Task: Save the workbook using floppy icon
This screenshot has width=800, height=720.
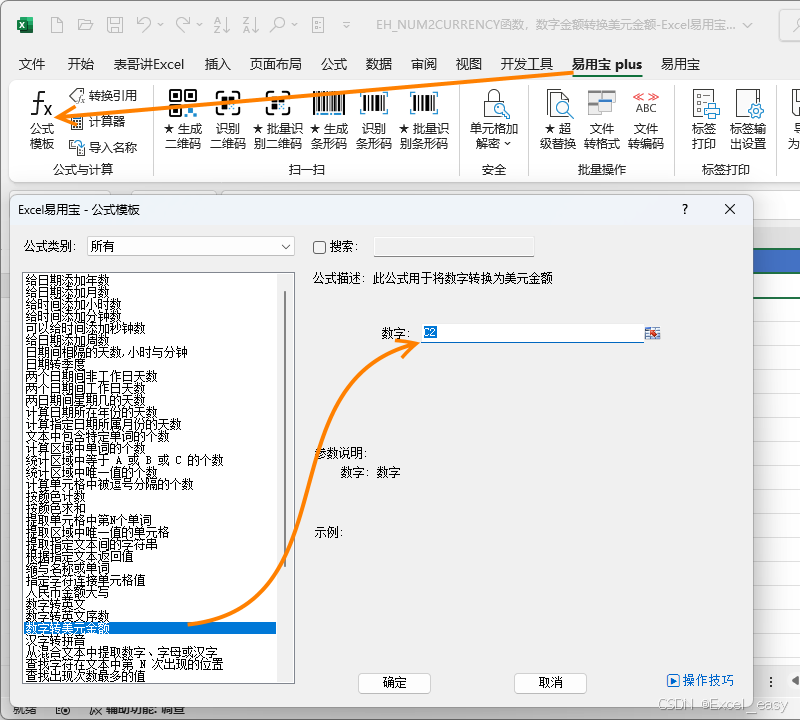Action: click(x=114, y=24)
